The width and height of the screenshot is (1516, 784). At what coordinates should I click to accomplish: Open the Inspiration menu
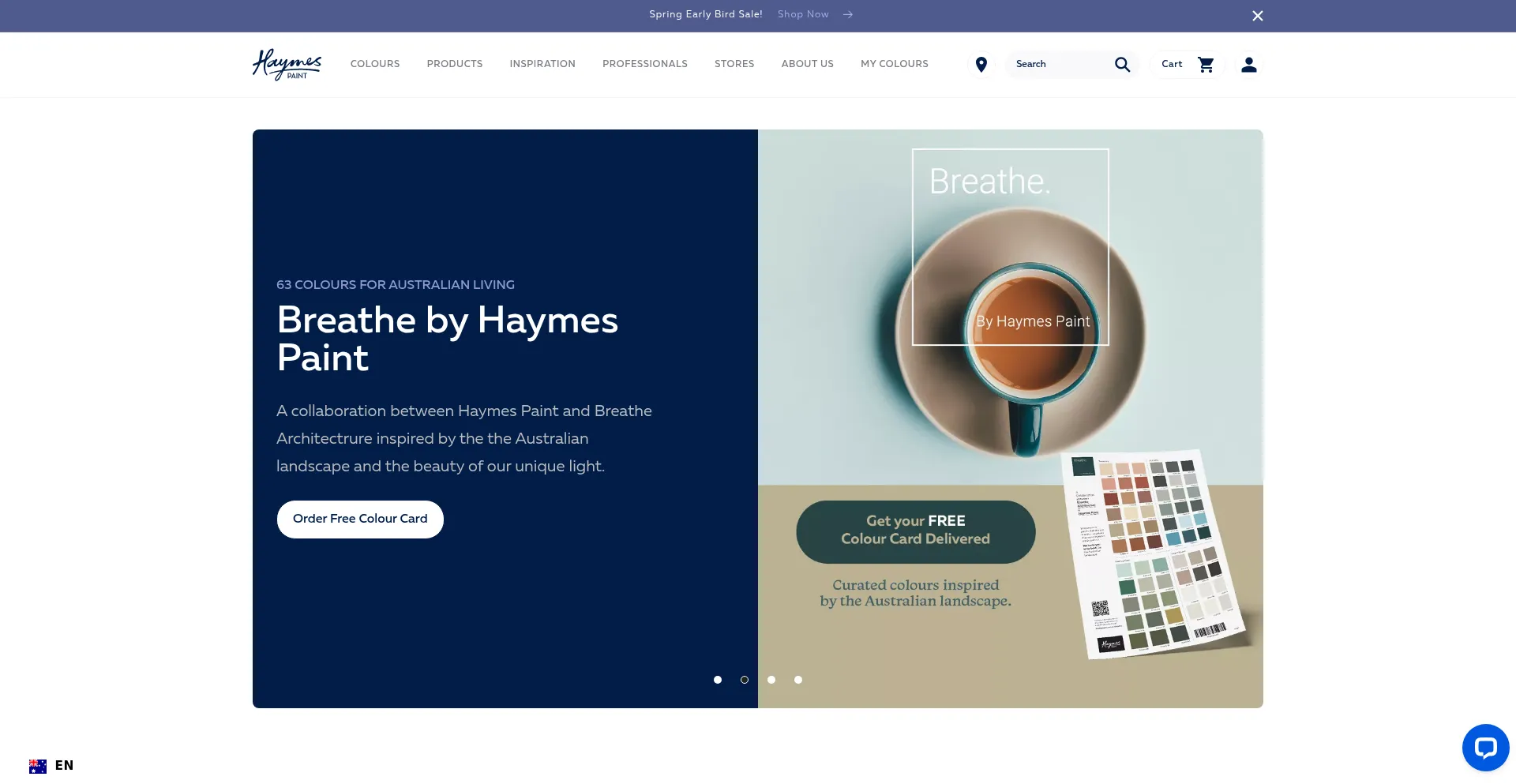click(x=542, y=64)
